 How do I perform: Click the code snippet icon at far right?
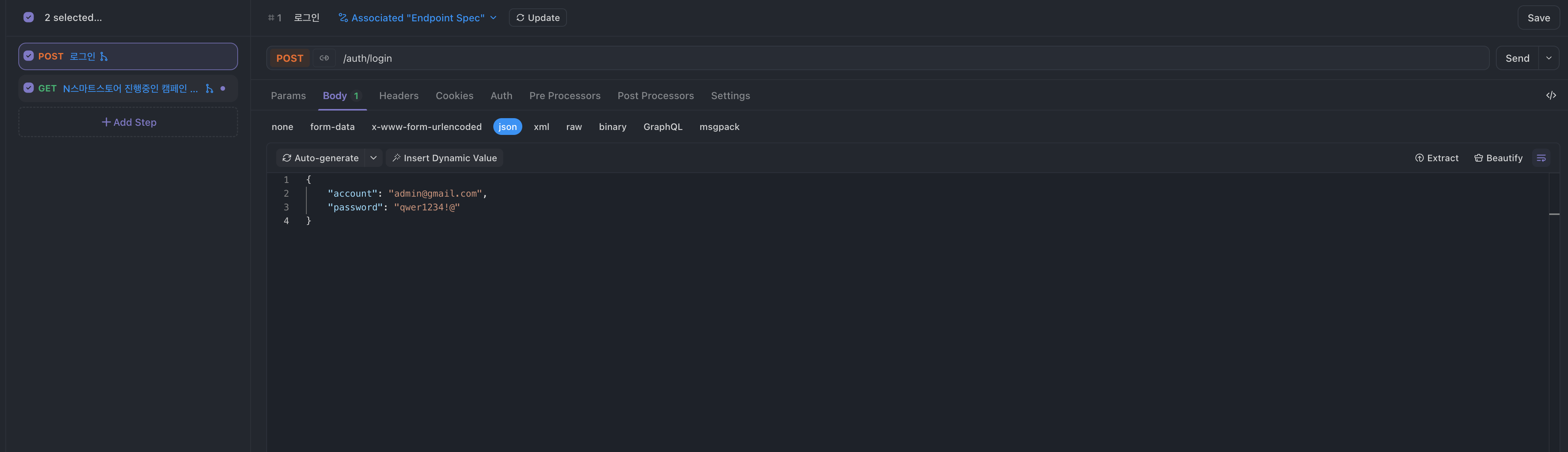pos(1550,96)
